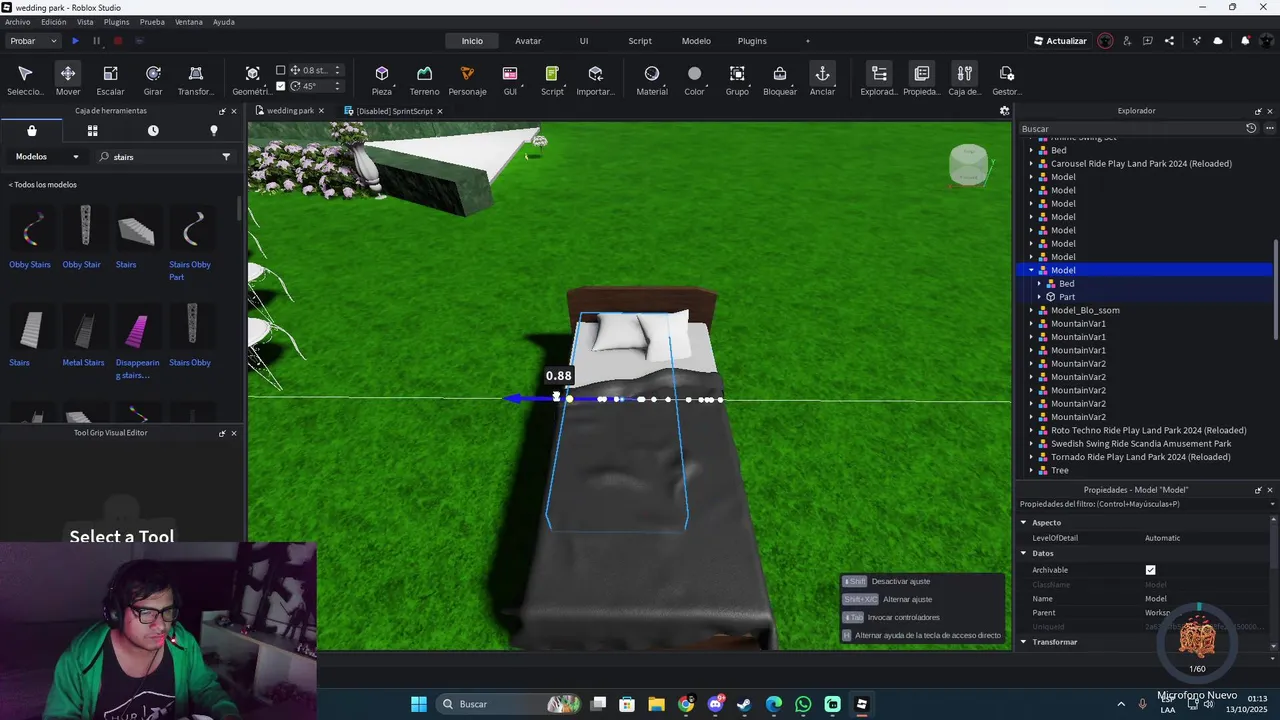Collapse the Datos properties section
The image size is (1280, 720).
[1024, 553]
